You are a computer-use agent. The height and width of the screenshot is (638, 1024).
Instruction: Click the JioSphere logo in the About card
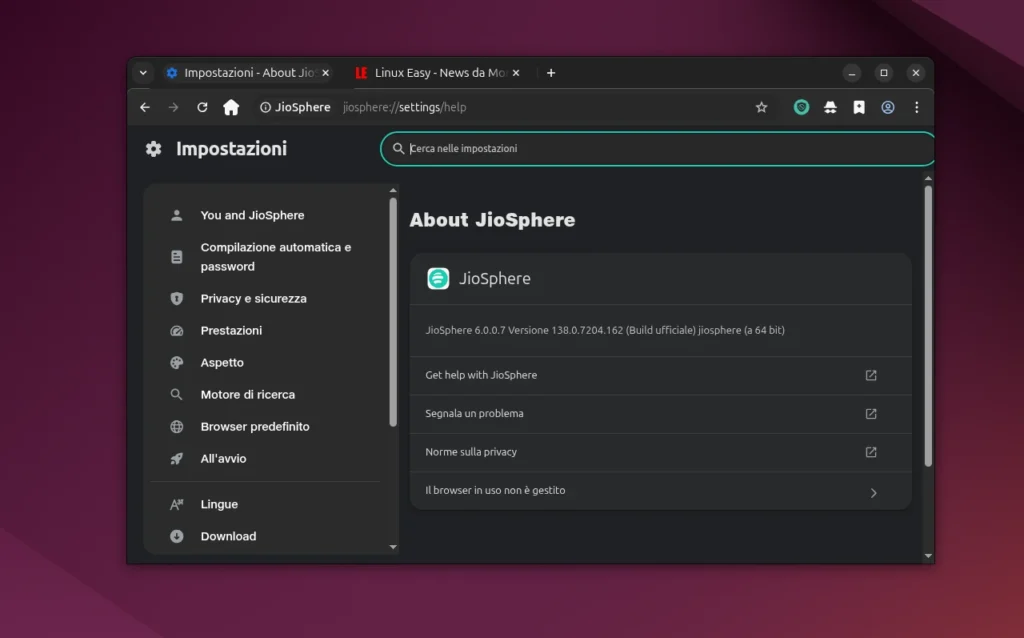[440, 278]
